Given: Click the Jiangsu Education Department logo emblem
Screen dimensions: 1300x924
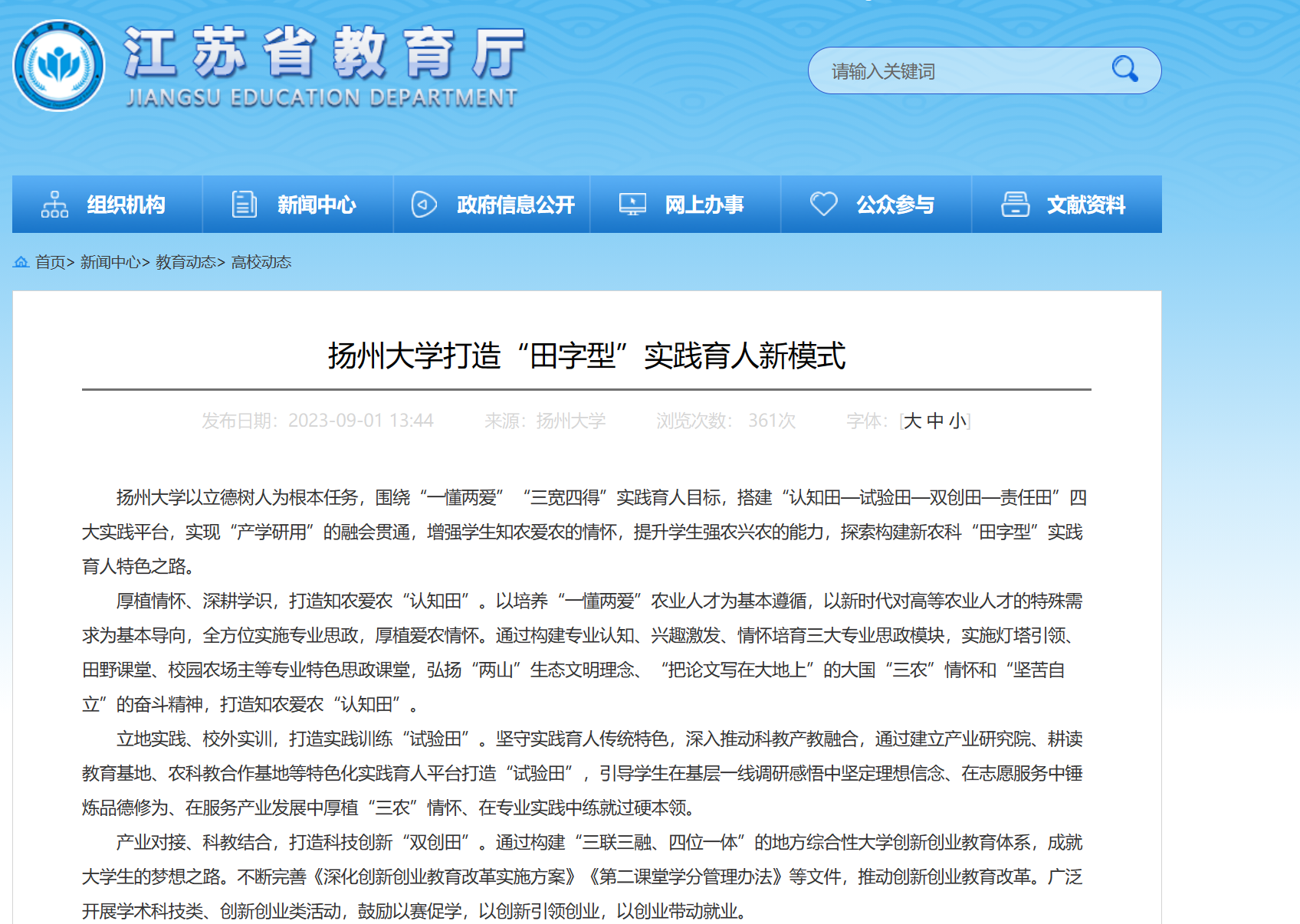Looking at the screenshot, I should point(59,66).
